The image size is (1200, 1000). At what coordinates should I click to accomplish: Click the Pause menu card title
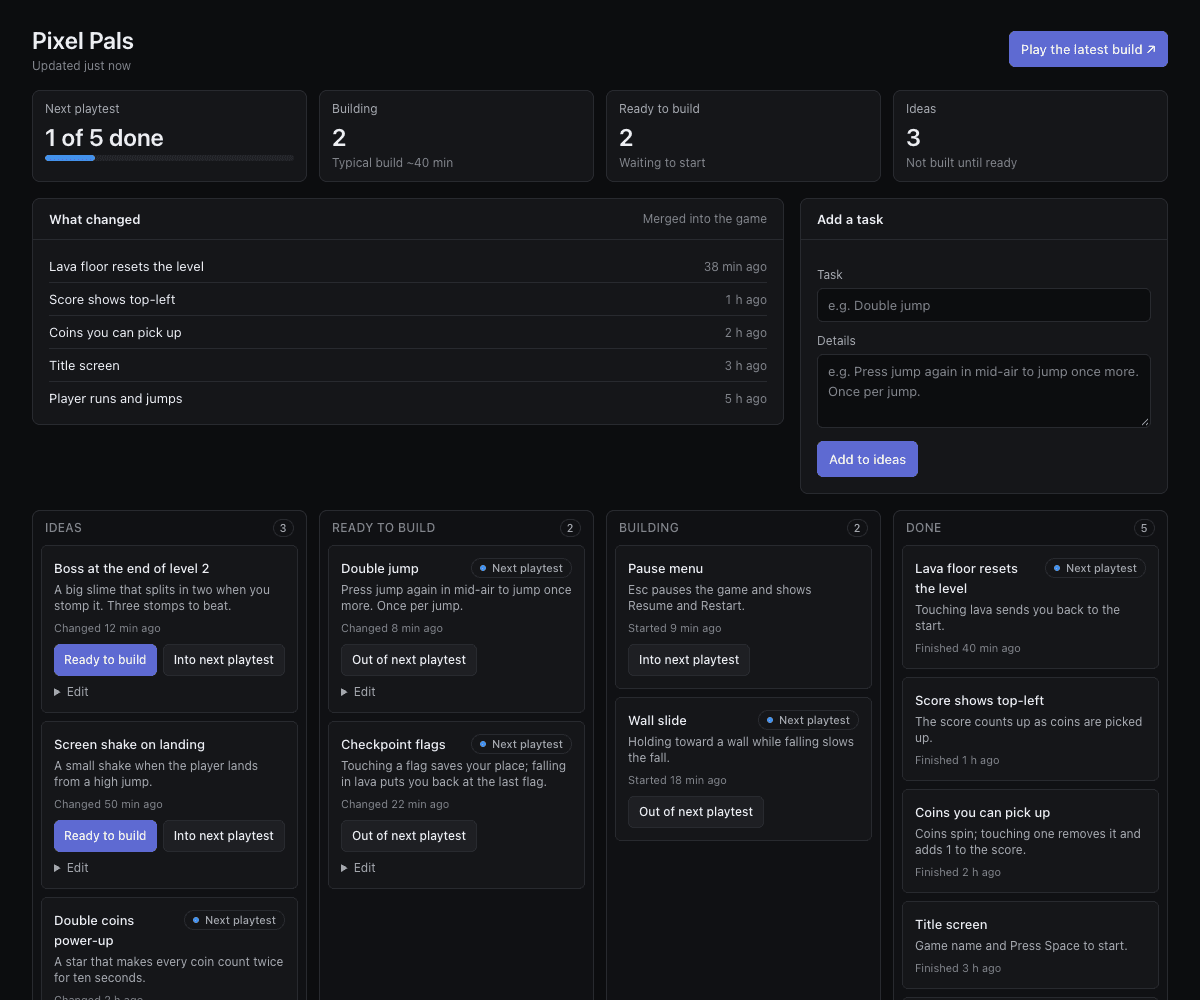tap(665, 568)
